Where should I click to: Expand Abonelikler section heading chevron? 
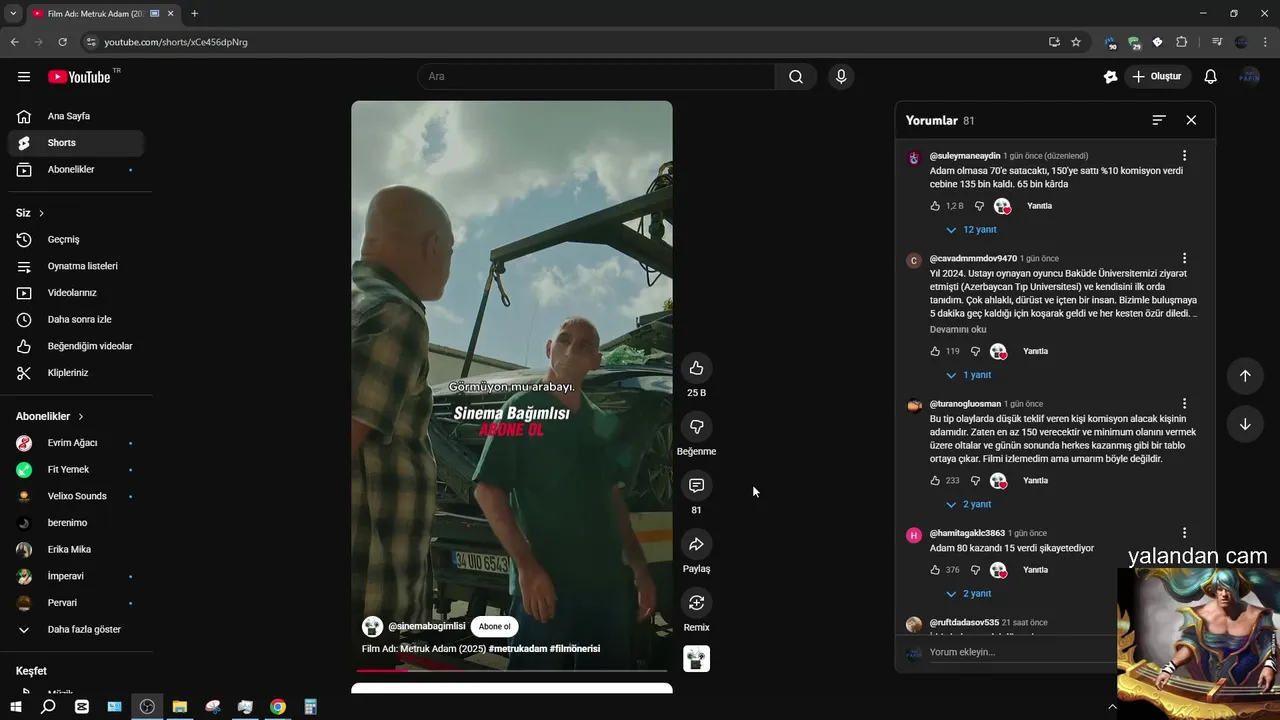tap(81, 416)
